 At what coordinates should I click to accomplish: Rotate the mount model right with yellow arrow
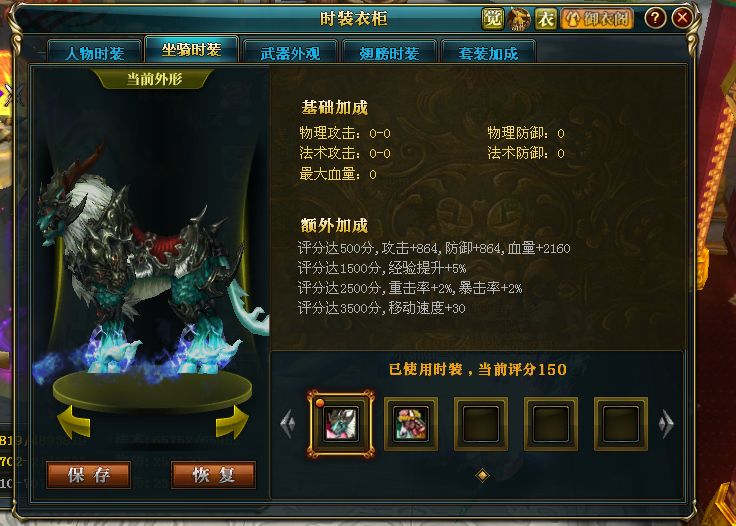click(x=232, y=422)
